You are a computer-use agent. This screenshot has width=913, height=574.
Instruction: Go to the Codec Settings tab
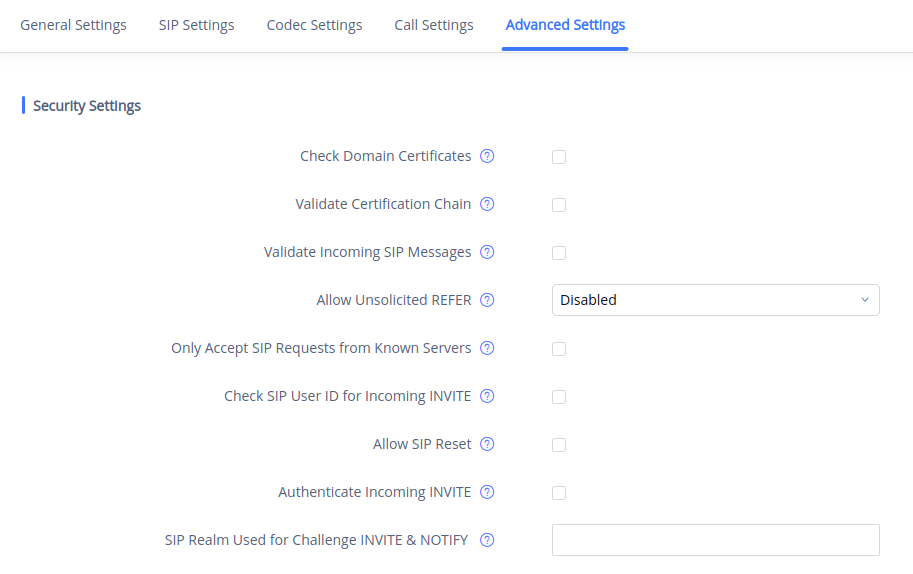(x=314, y=25)
